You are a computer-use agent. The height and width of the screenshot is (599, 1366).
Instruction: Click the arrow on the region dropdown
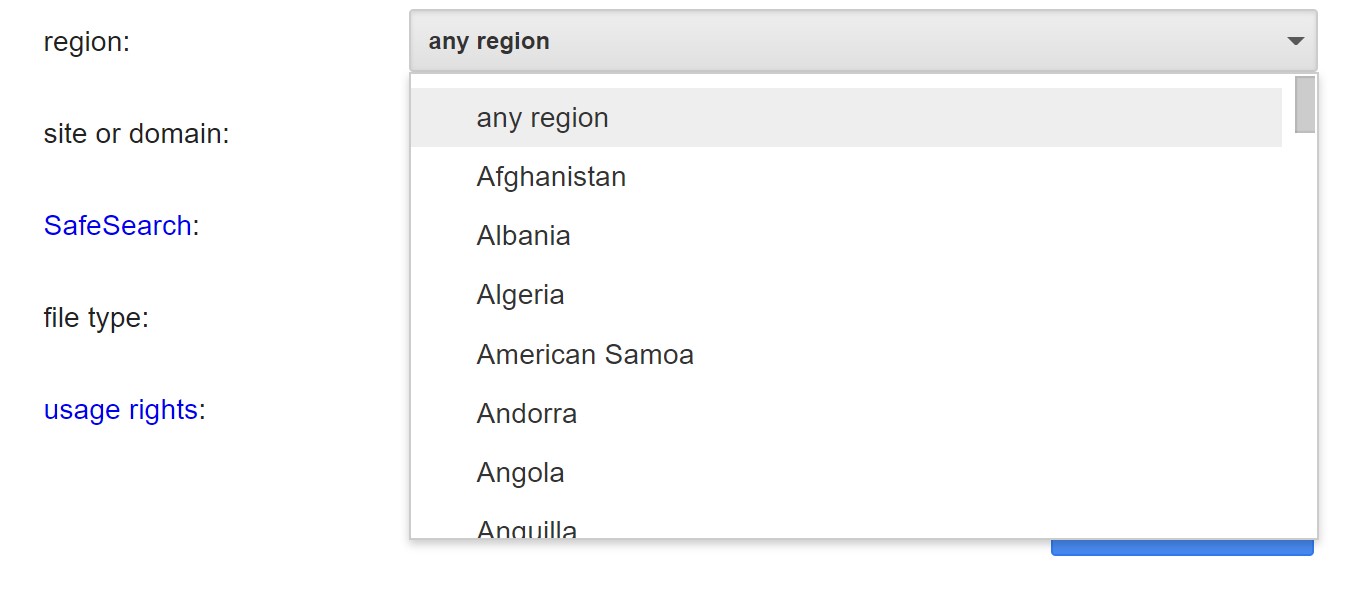[x=1295, y=41]
